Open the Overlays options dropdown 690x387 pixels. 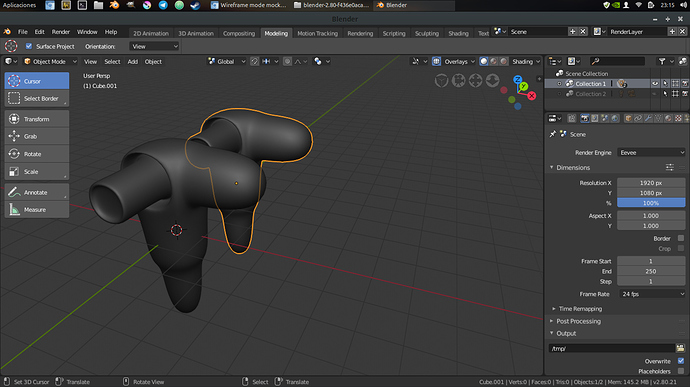459,62
